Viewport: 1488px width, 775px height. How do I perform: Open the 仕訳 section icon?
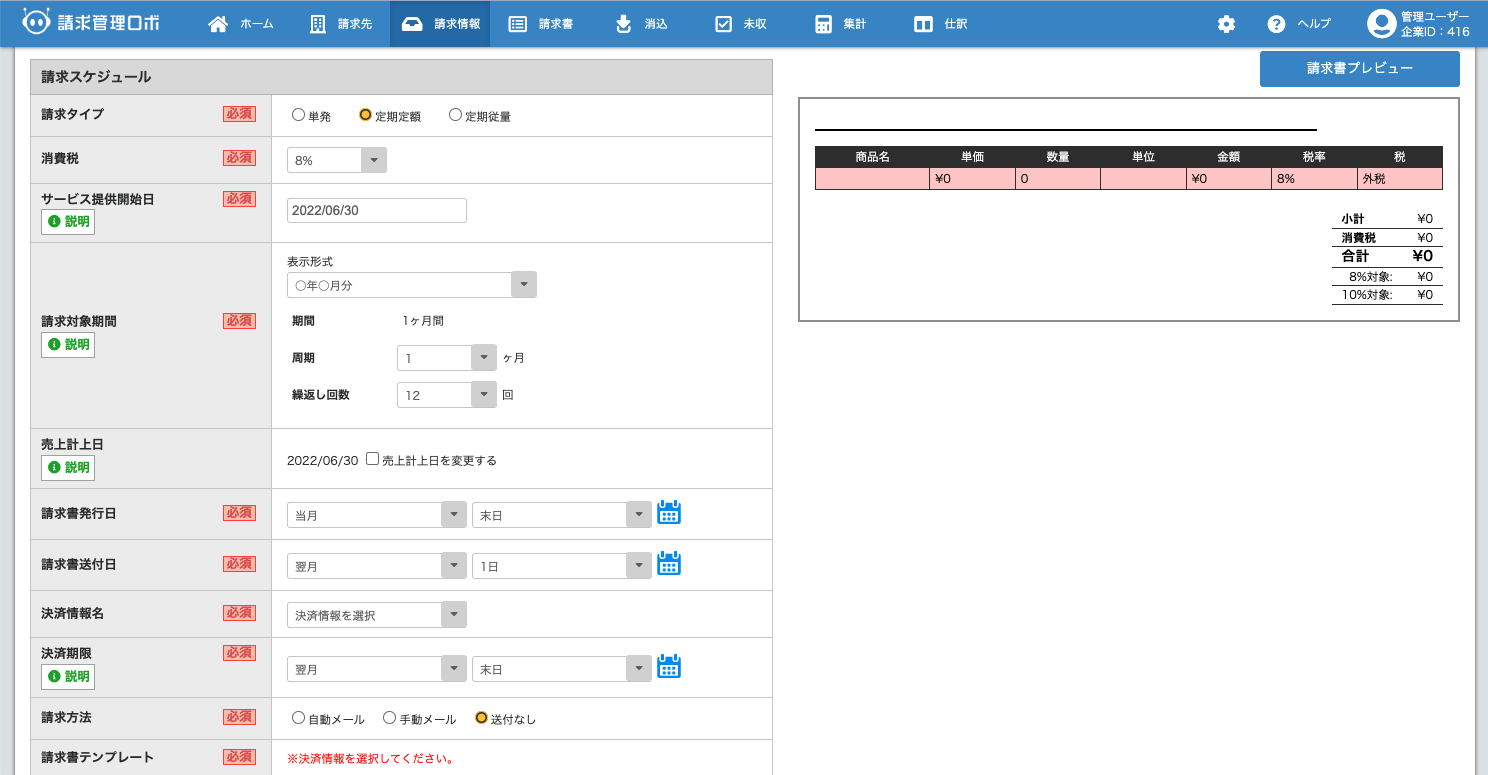922,22
